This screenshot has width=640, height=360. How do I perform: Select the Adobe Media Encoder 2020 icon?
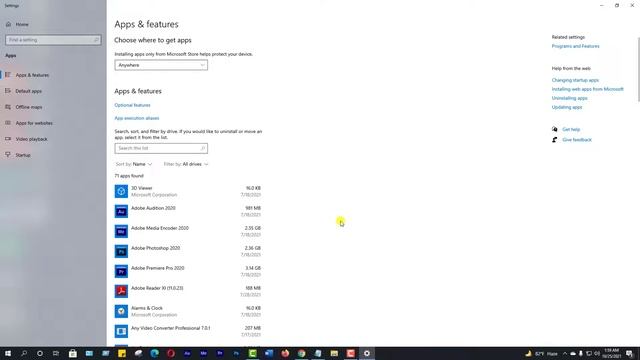tap(121, 231)
